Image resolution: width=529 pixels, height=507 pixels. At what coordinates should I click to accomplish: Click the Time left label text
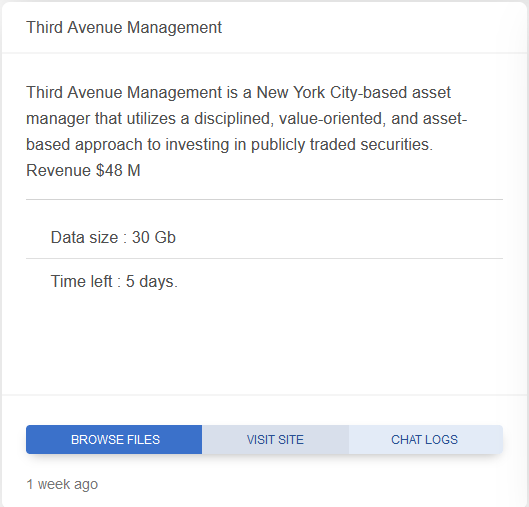pos(81,281)
